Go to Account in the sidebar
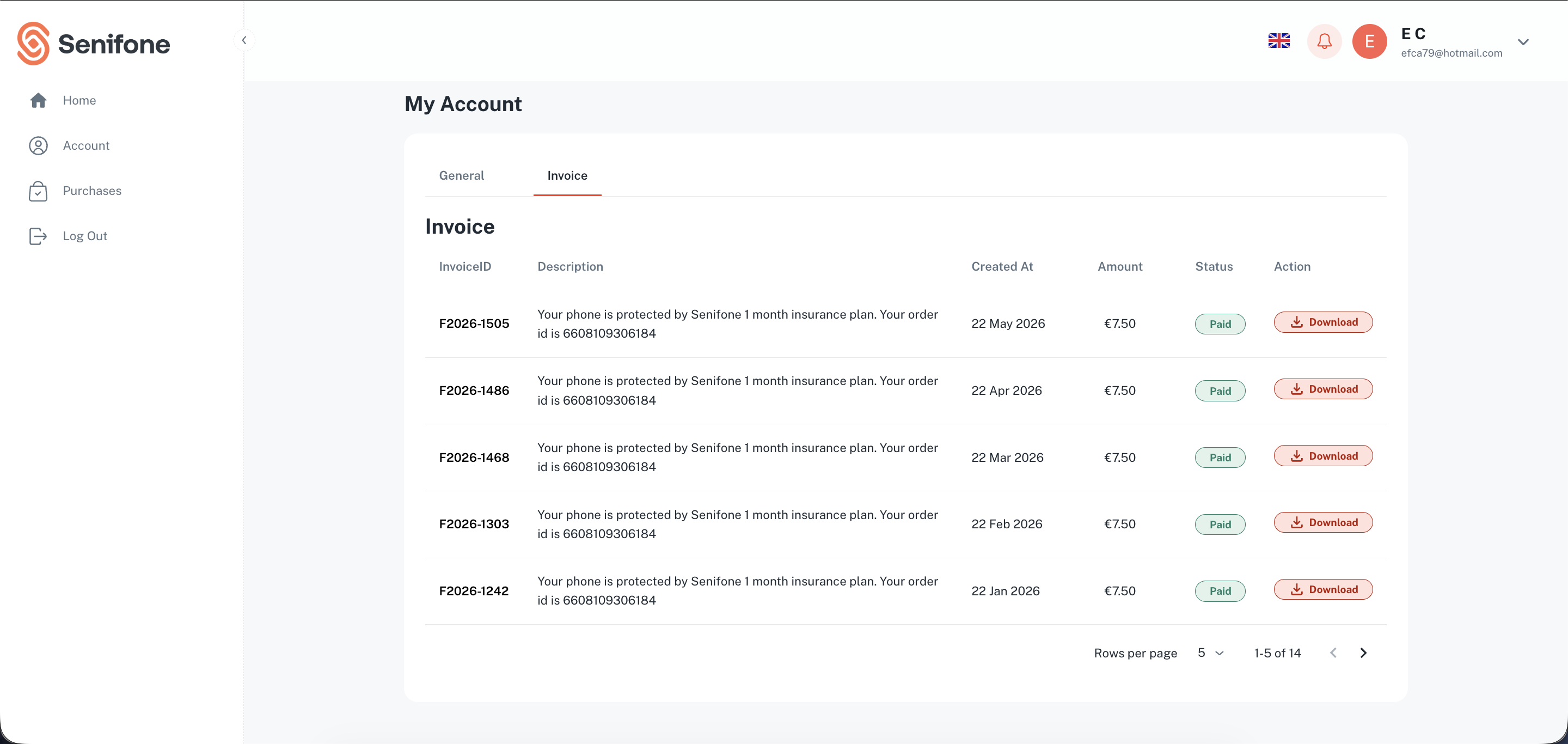Screen dimensions: 1568x744 click(86, 145)
